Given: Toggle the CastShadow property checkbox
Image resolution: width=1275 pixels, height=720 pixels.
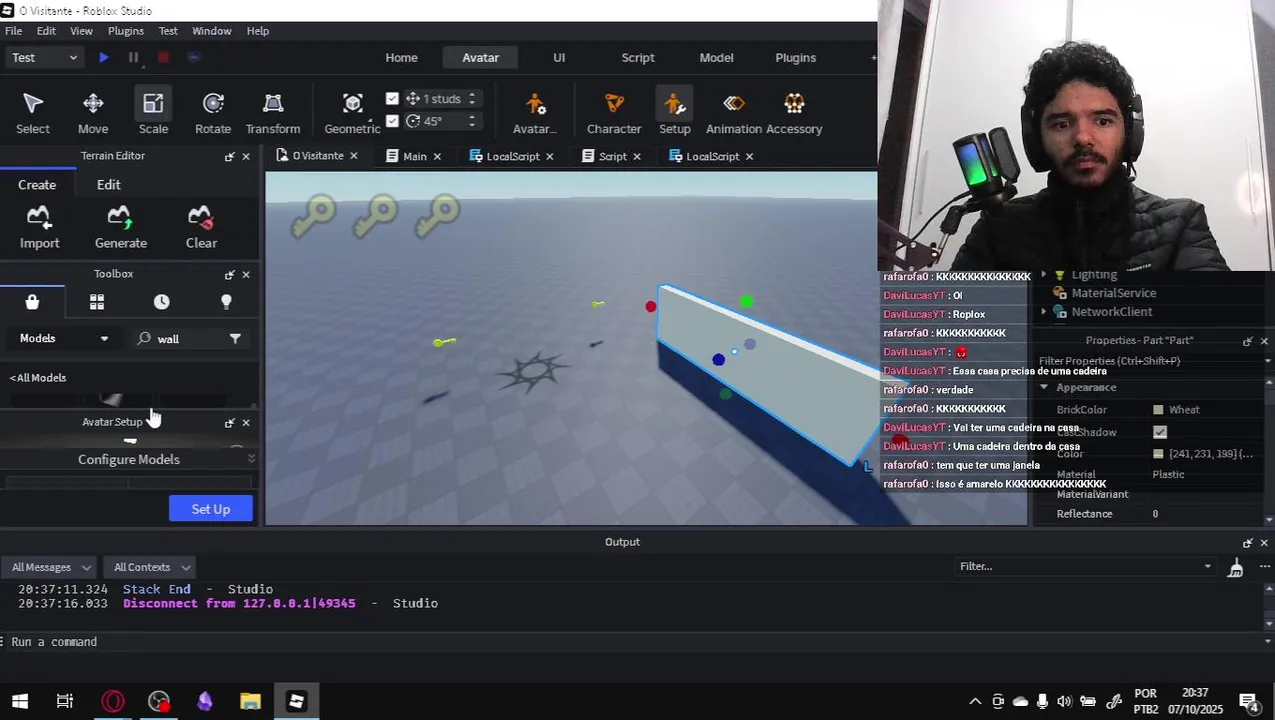Looking at the screenshot, I should pyautogui.click(x=1160, y=432).
